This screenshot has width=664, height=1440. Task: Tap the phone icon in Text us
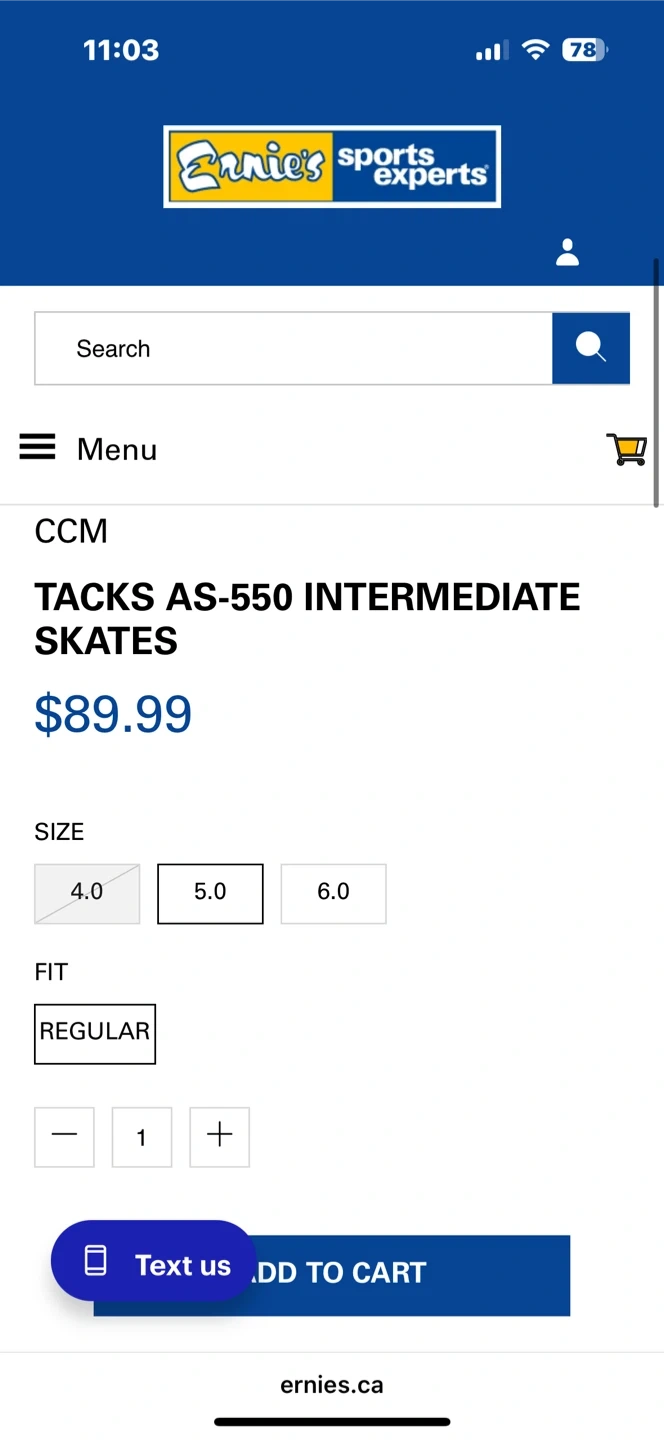[95, 1261]
